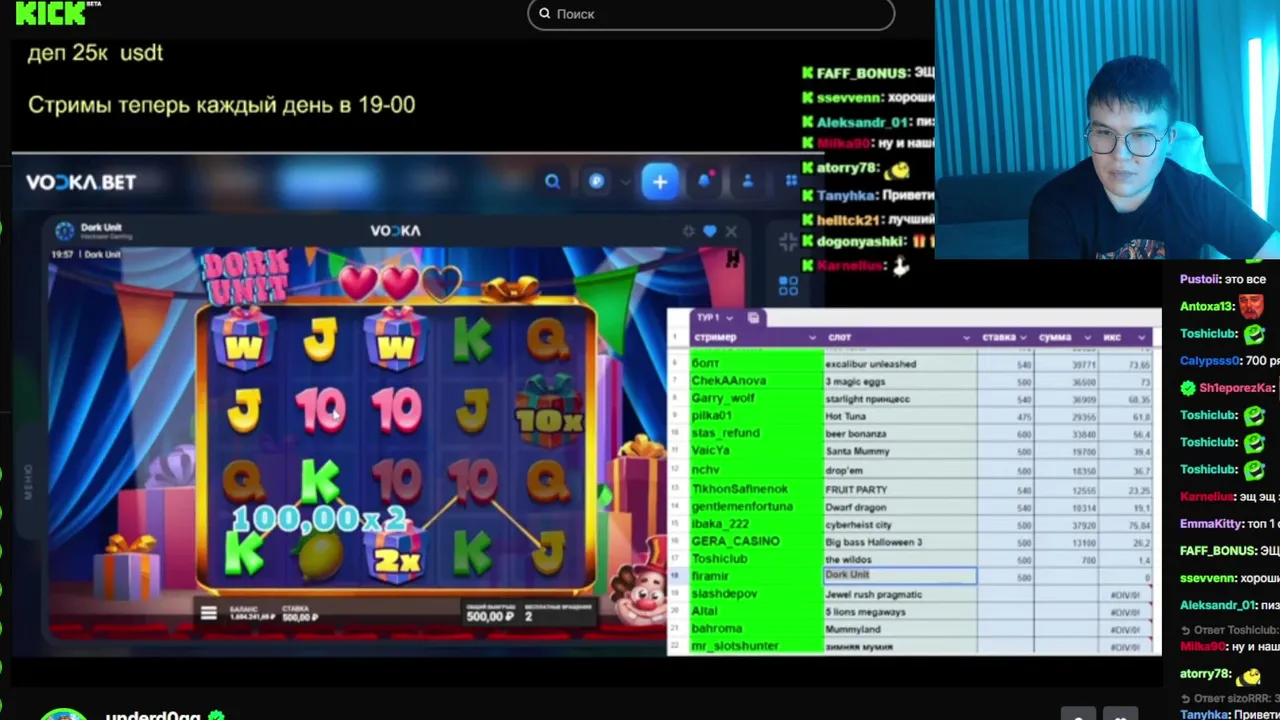
Task: Open the стример column filter dropdown
Action: coord(812,338)
